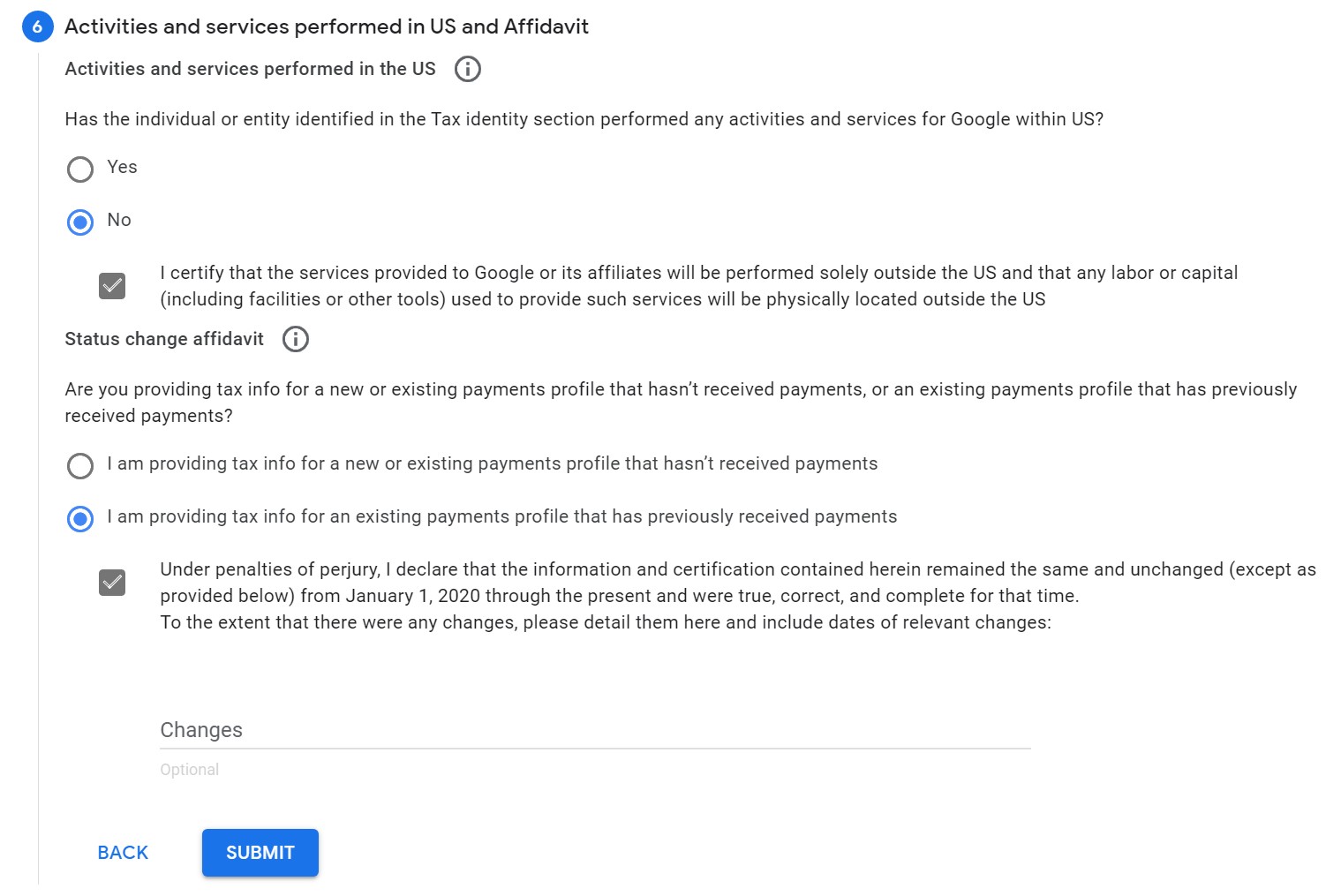The image size is (1341, 896).
Task: Toggle the penalties of perjury declaration checkbox
Action: tap(112, 583)
